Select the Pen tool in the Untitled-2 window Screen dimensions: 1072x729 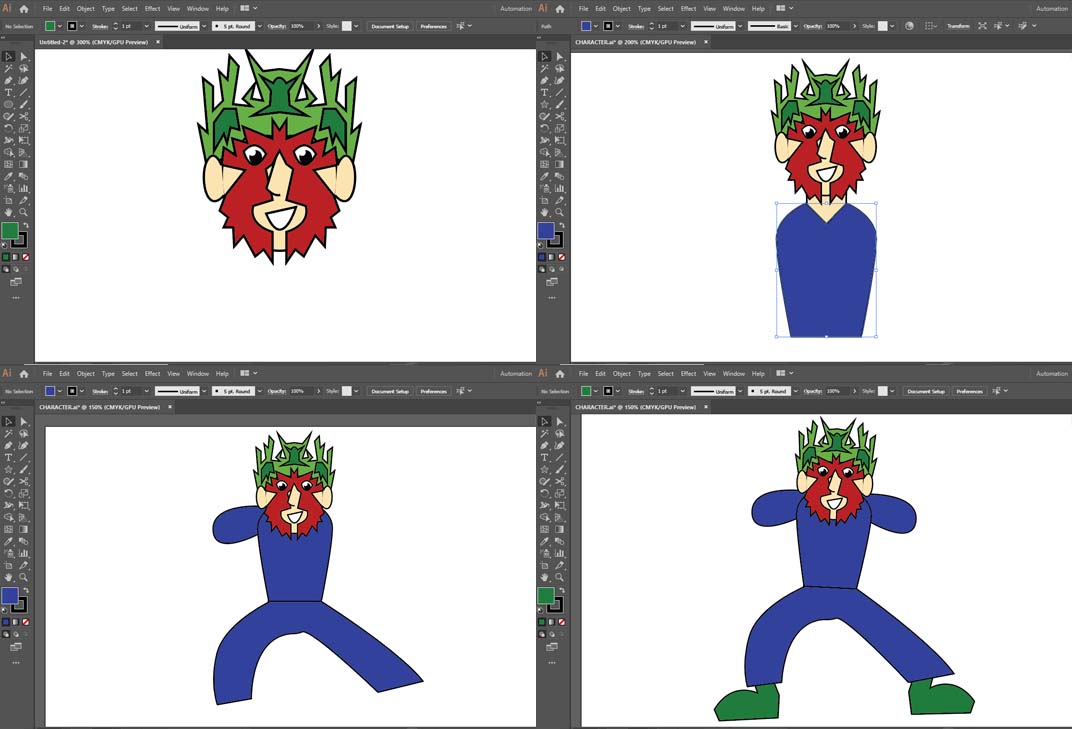click(8, 81)
